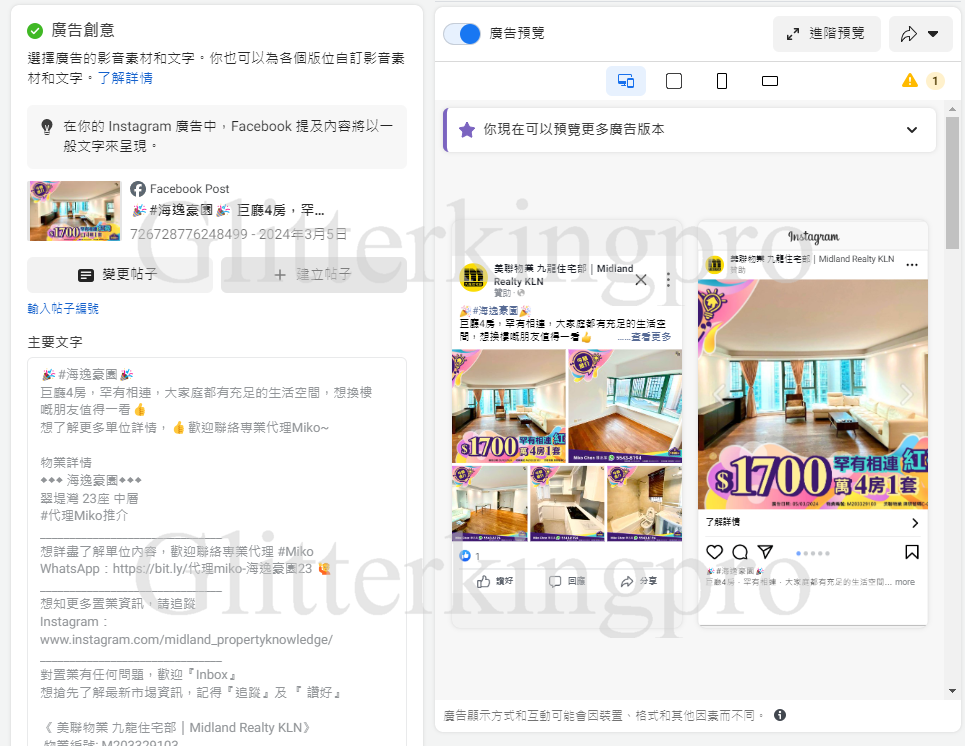Click the 讚好 like button
Screen dimensions: 965x746
click(495, 581)
